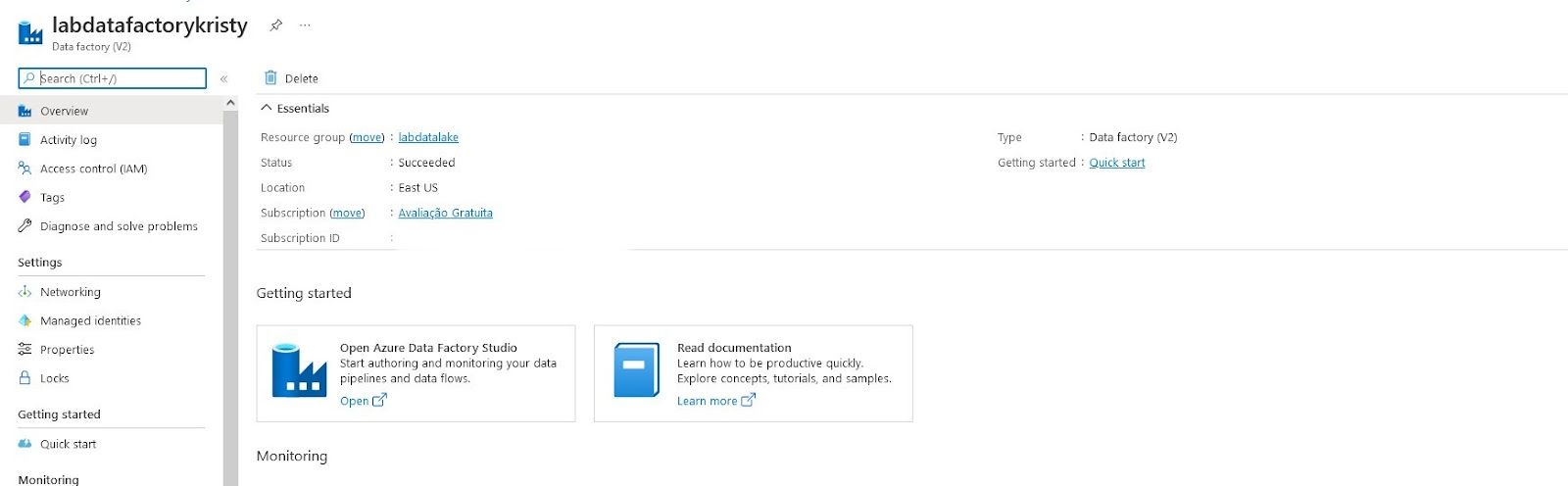Open the more options ellipsis beside title

click(x=305, y=25)
